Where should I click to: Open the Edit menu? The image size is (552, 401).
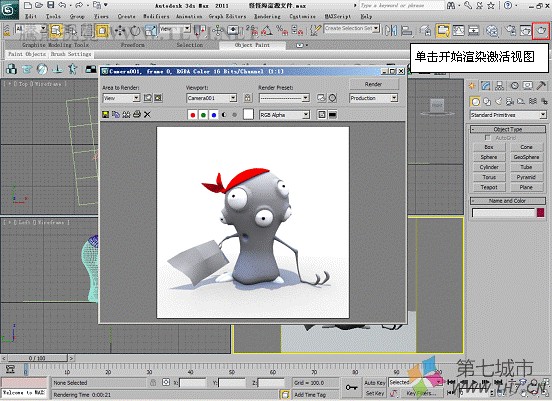point(31,16)
